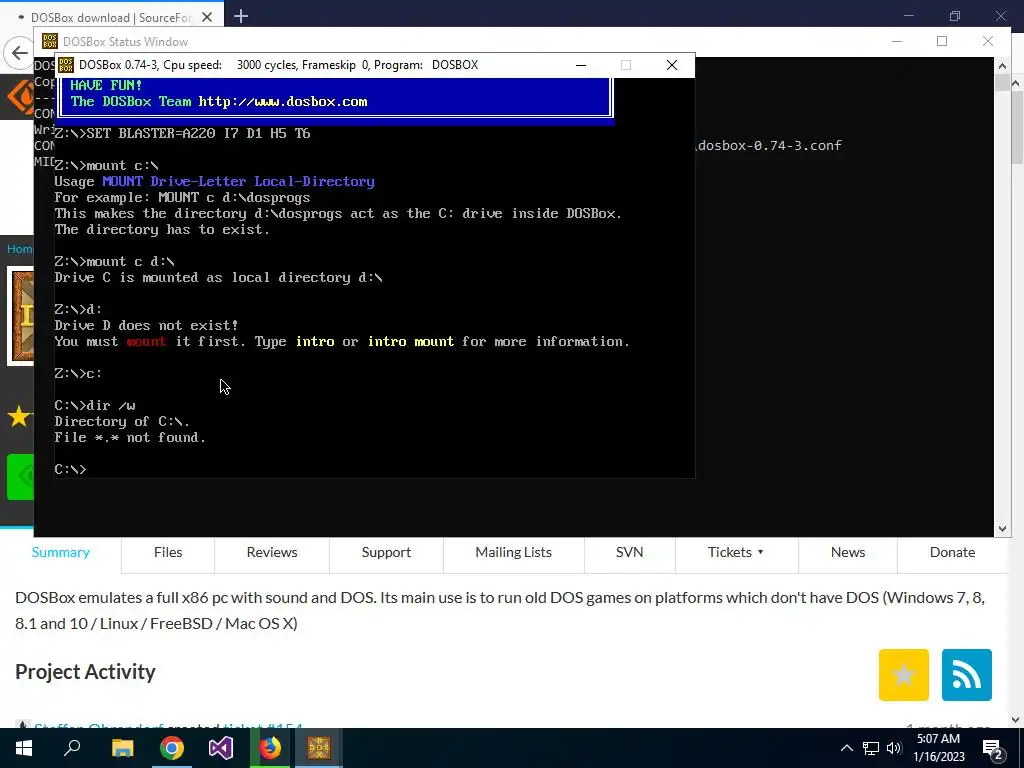Launch Google Chrome from taskbar

tap(172, 748)
